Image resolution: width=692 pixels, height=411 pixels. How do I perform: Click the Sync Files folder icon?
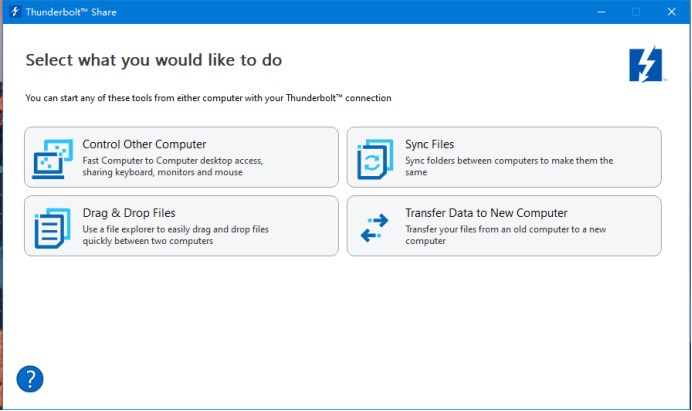(375, 158)
